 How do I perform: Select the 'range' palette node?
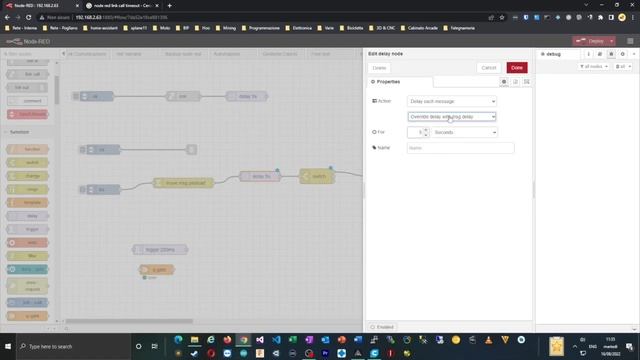coord(28,189)
